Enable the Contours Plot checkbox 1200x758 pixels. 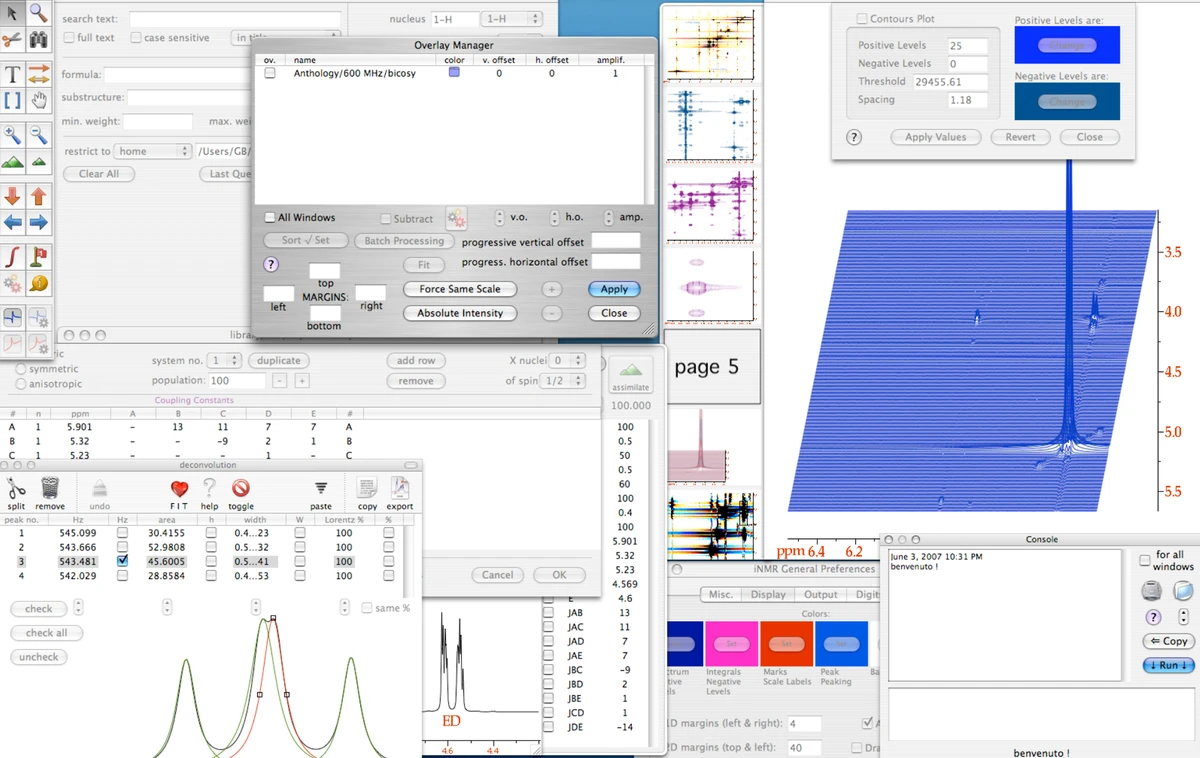coord(862,19)
